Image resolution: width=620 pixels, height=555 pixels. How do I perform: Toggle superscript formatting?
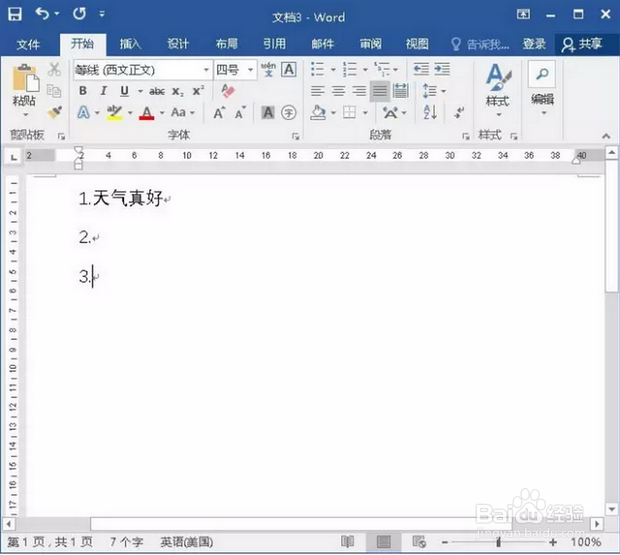(x=198, y=91)
